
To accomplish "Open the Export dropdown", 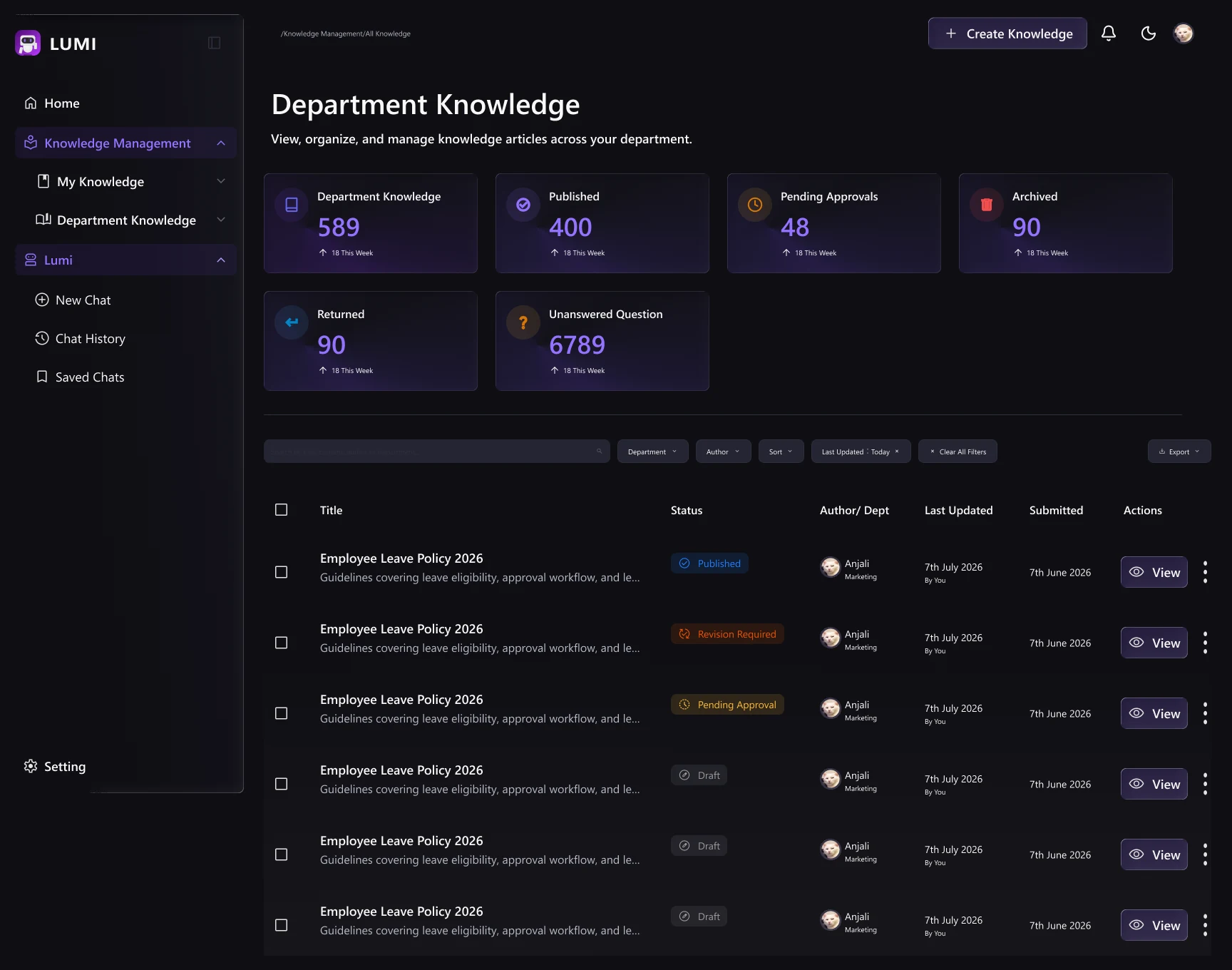I will (x=1179, y=451).
